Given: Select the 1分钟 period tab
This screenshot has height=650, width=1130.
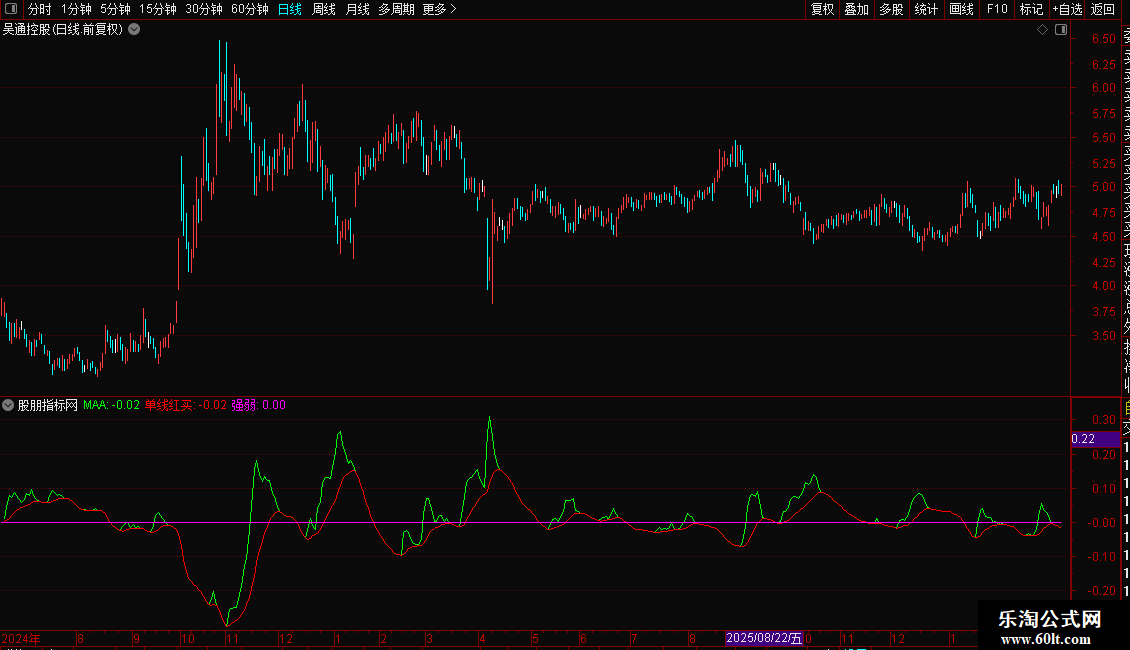Looking at the screenshot, I should pyautogui.click(x=76, y=9).
